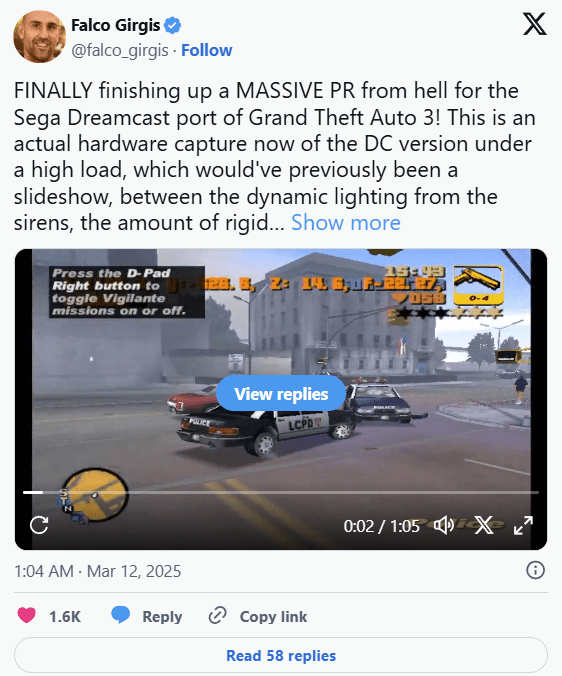Click the reply speech bubble icon
The width and height of the screenshot is (562, 676).
pyautogui.click(x=120, y=615)
